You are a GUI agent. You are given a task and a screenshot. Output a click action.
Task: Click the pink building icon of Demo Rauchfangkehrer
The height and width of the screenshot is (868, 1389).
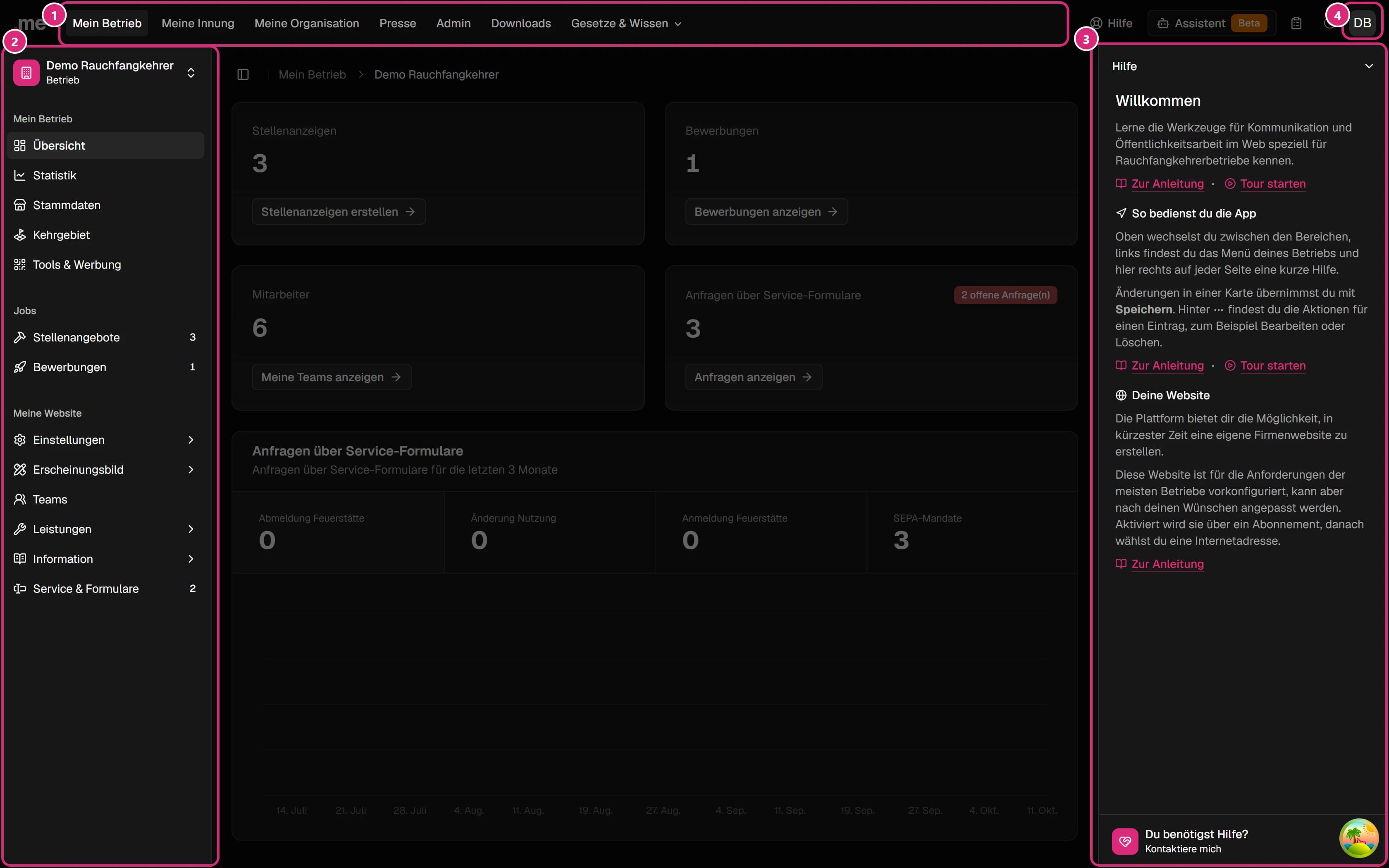(26, 73)
